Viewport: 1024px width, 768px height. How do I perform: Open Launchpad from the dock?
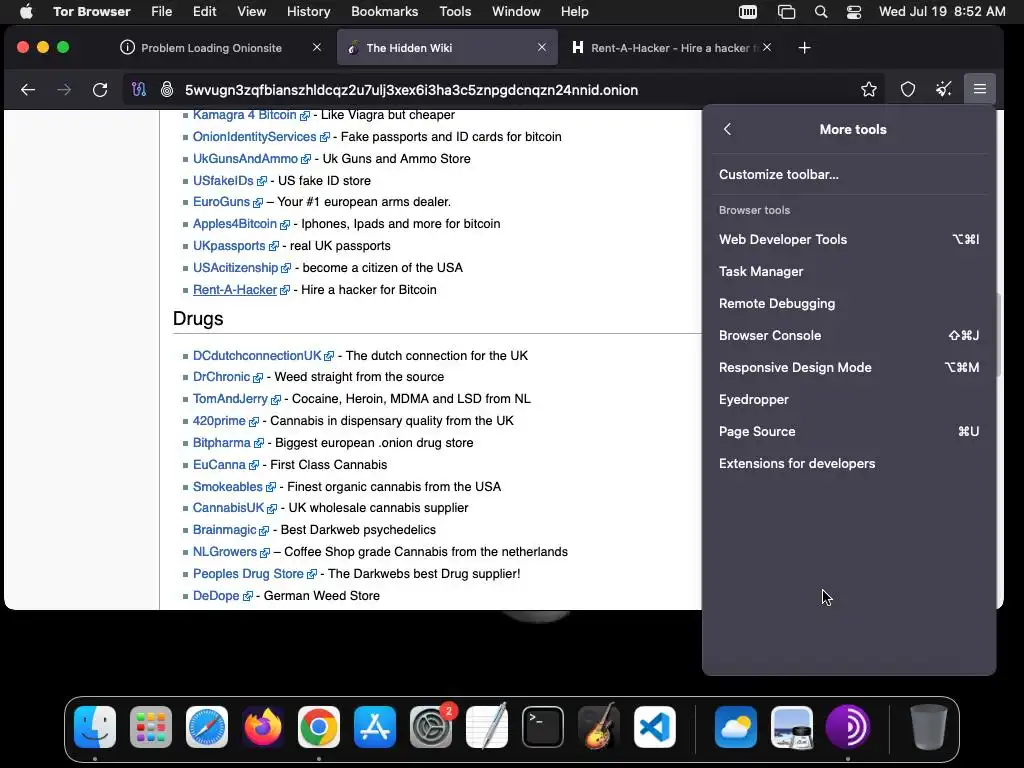pos(151,727)
